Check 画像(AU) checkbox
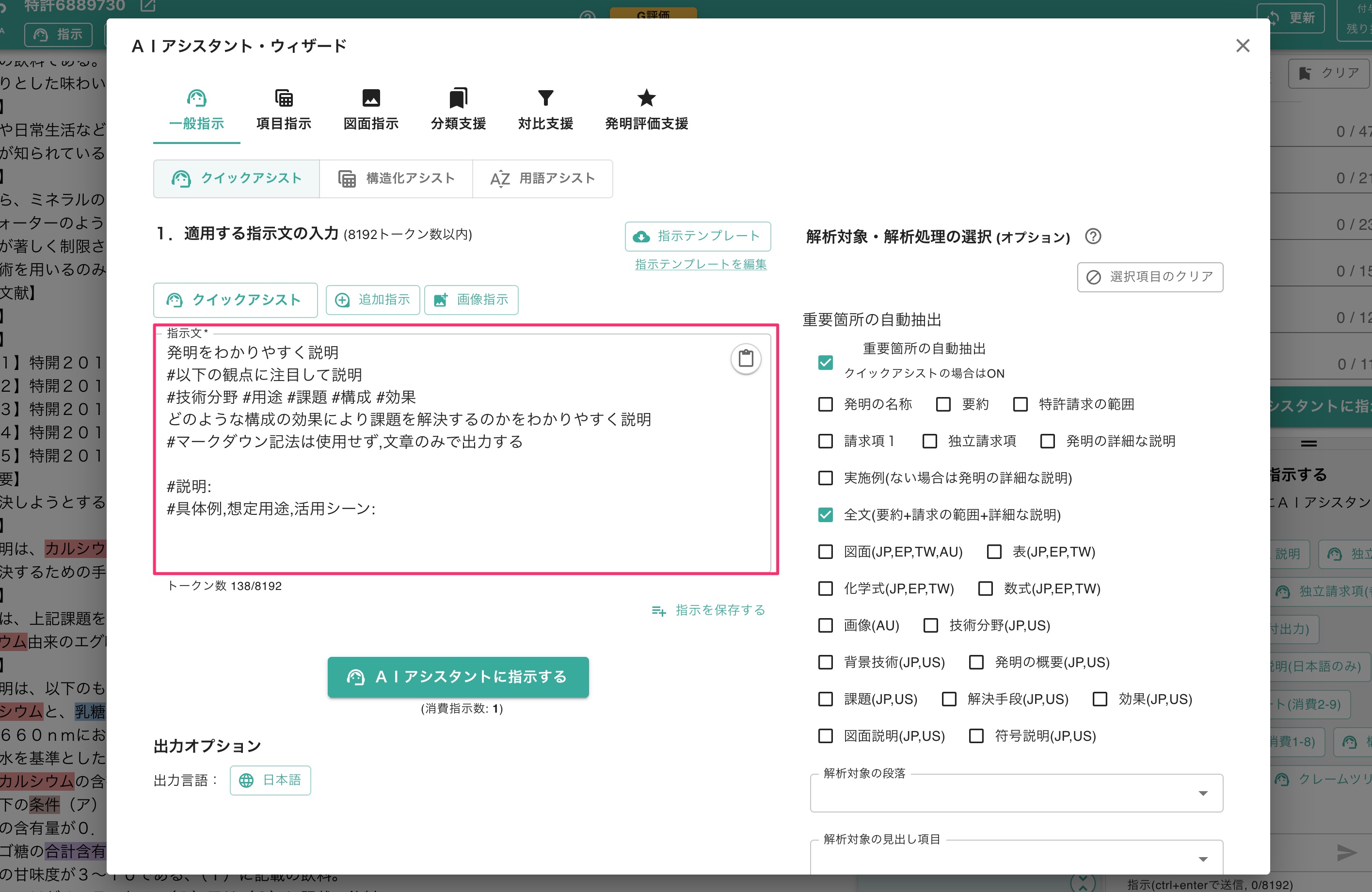Viewport: 1372px width, 892px height. click(826, 625)
